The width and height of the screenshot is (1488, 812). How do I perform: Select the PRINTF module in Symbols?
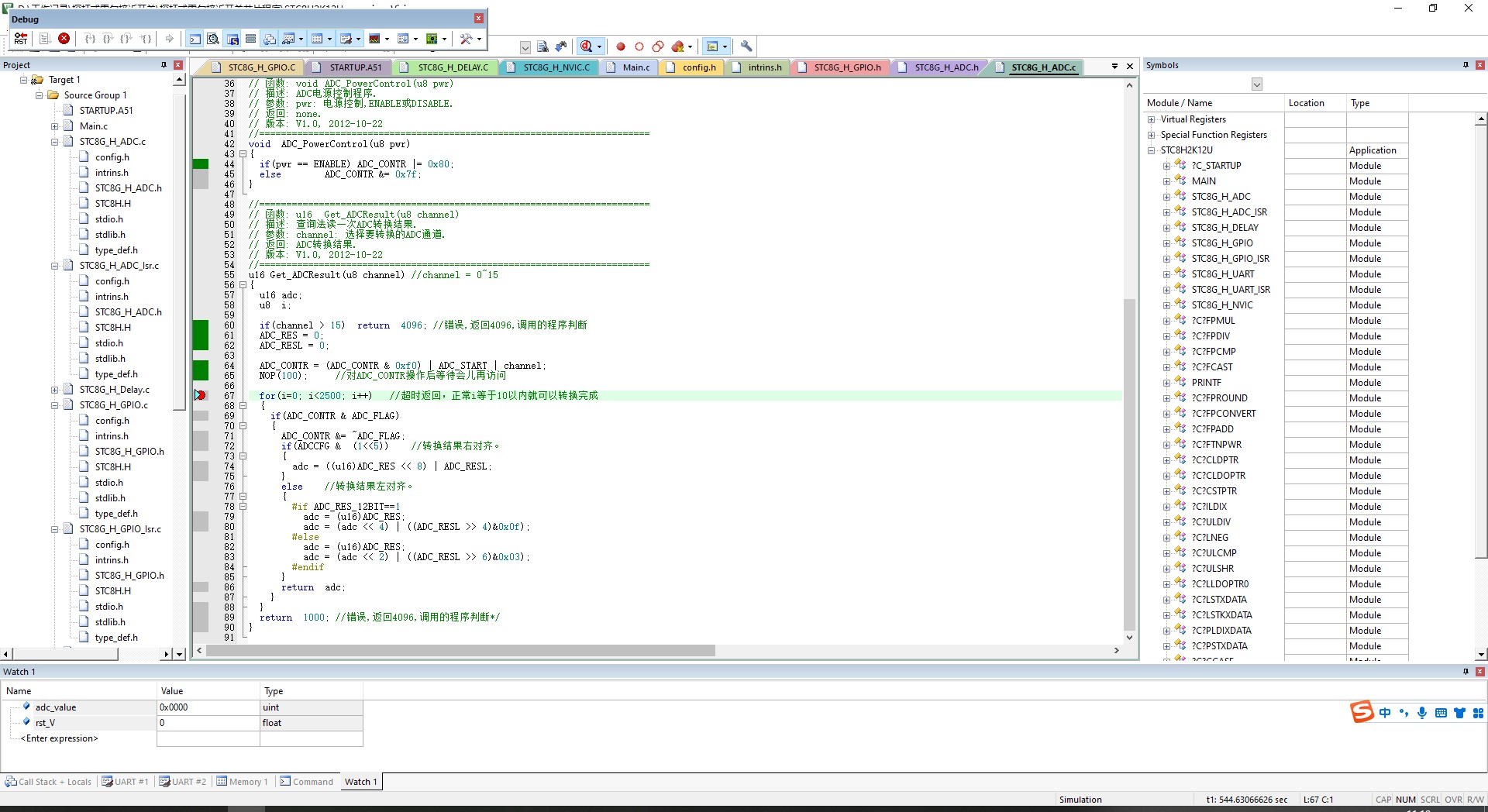coord(1206,383)
